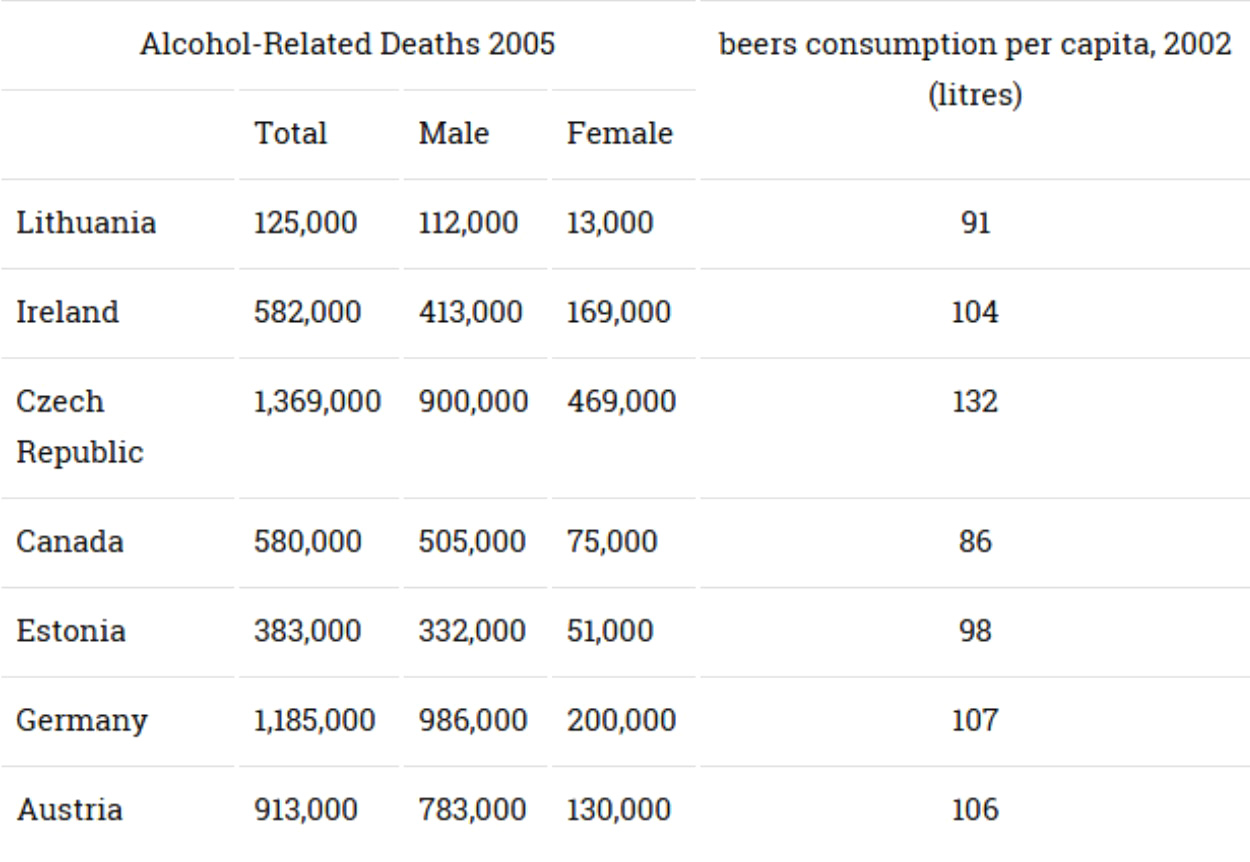Click the Austria row label
The image size is (1250, 862).
coord(69,809)
